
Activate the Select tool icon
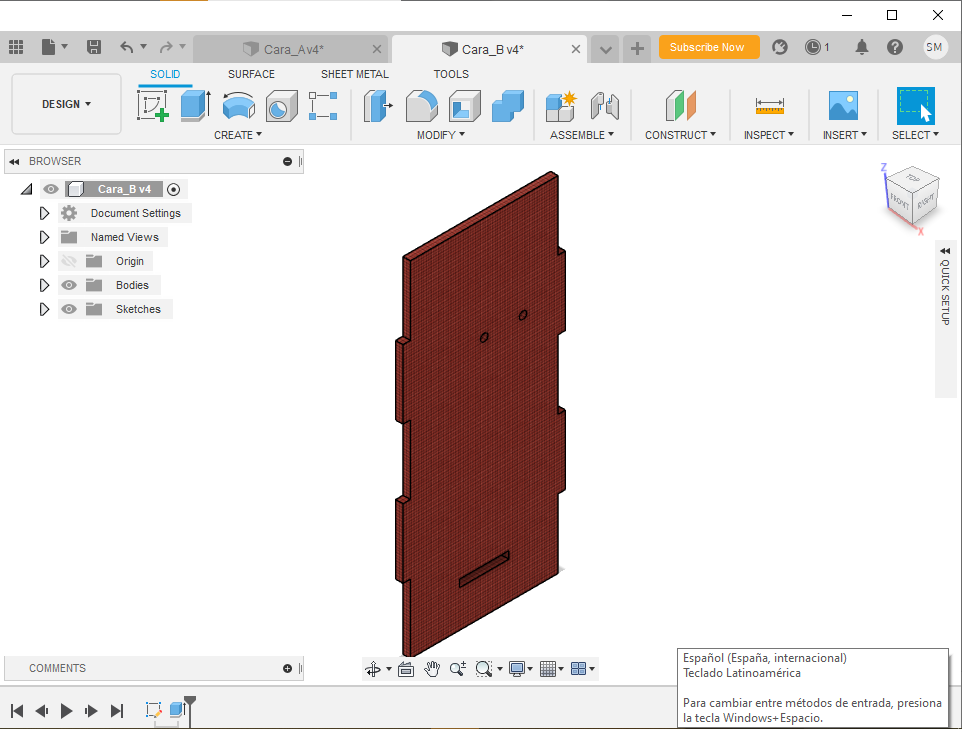point(915,106)
